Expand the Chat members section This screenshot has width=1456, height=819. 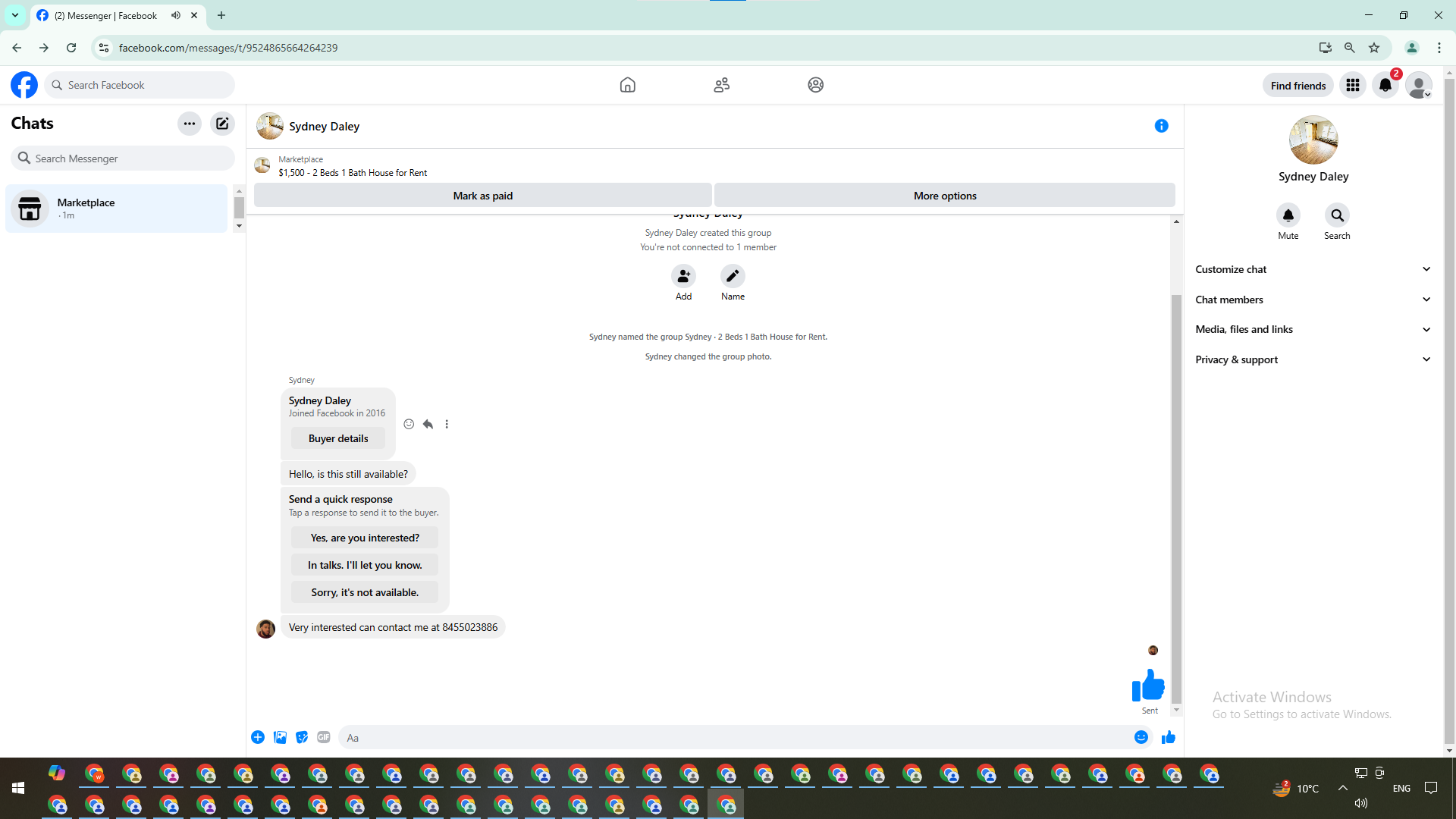(1313, 300)
